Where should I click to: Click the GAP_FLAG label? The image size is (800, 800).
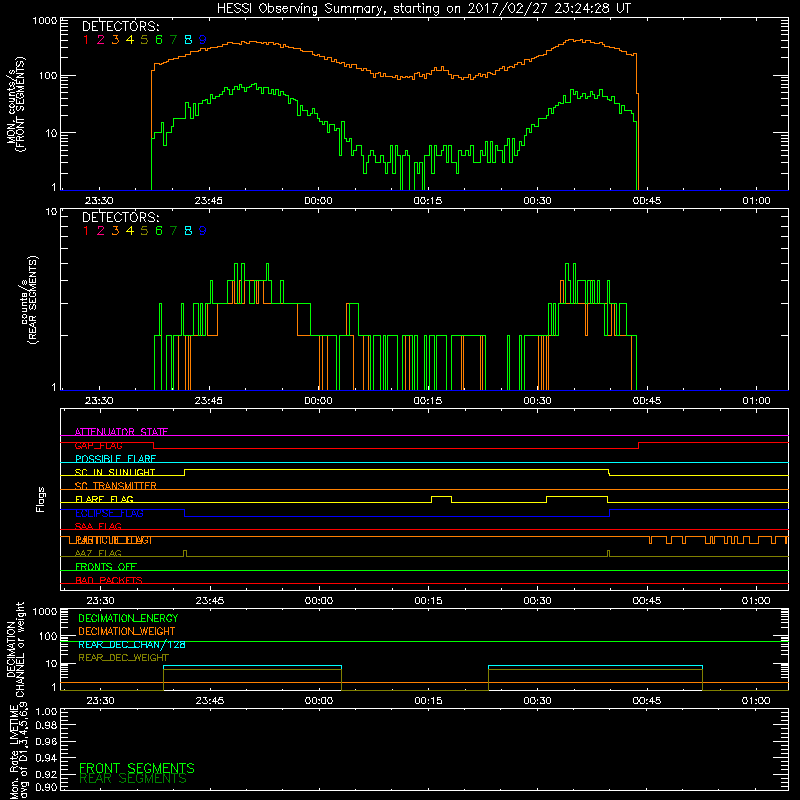pyautogui.click(x=98, y=445)
